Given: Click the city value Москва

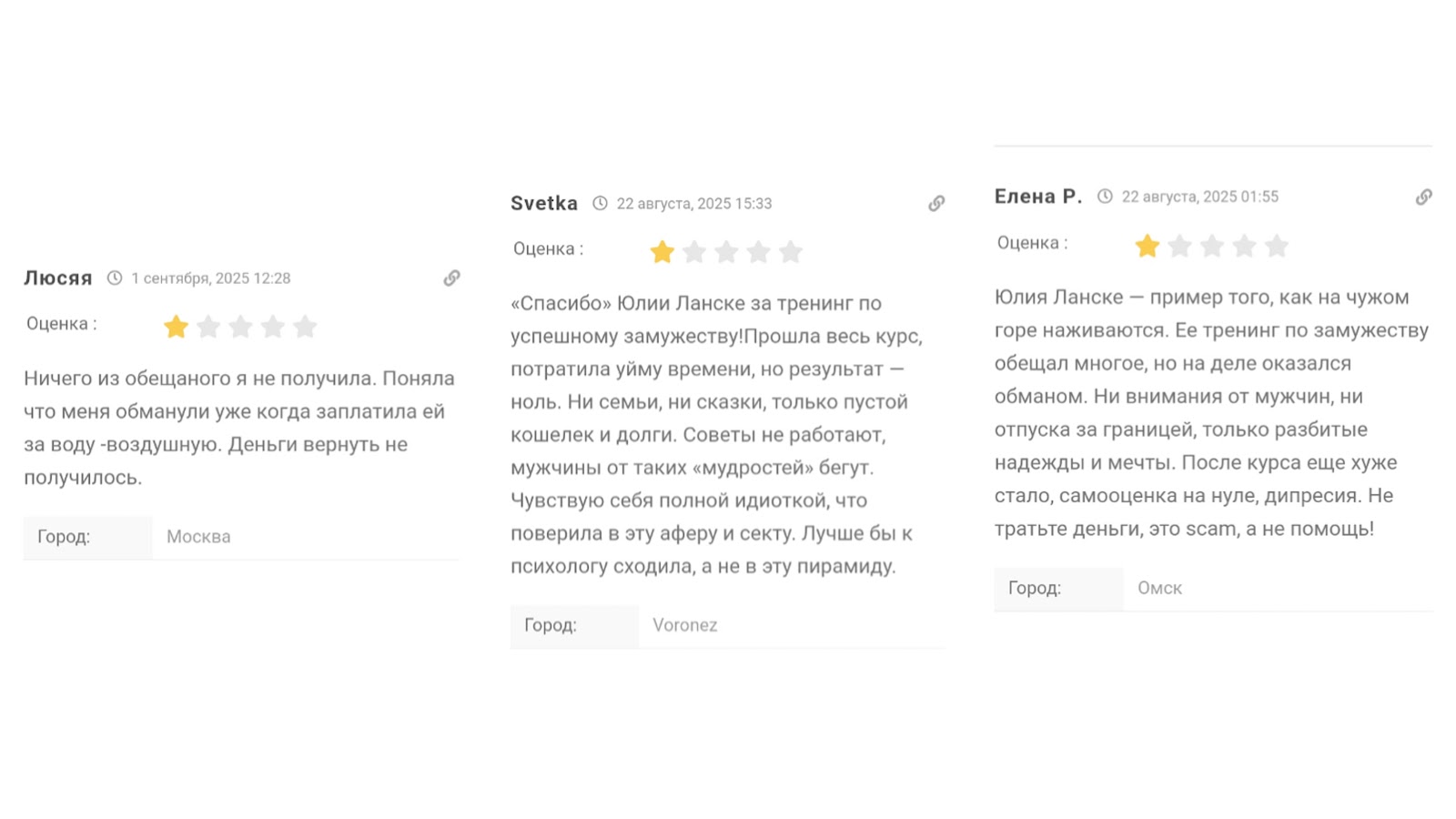Looking at the screenshot, I should (198, 537).
